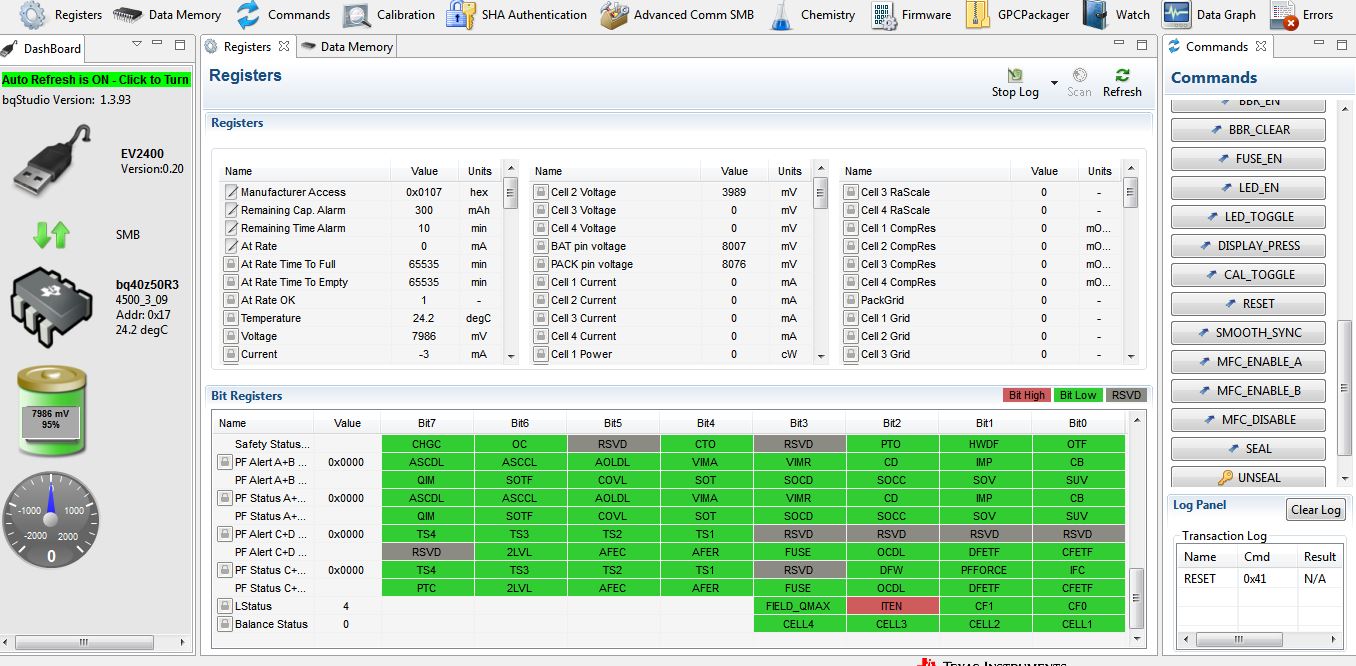Open SHA Authentication padlock tool

(461, 15)
